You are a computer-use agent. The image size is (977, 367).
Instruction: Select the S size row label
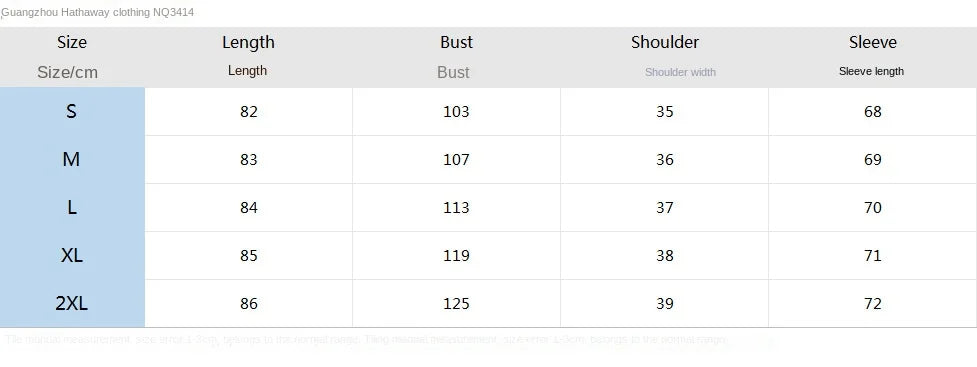pyautogui.click(x=72, y=112)
